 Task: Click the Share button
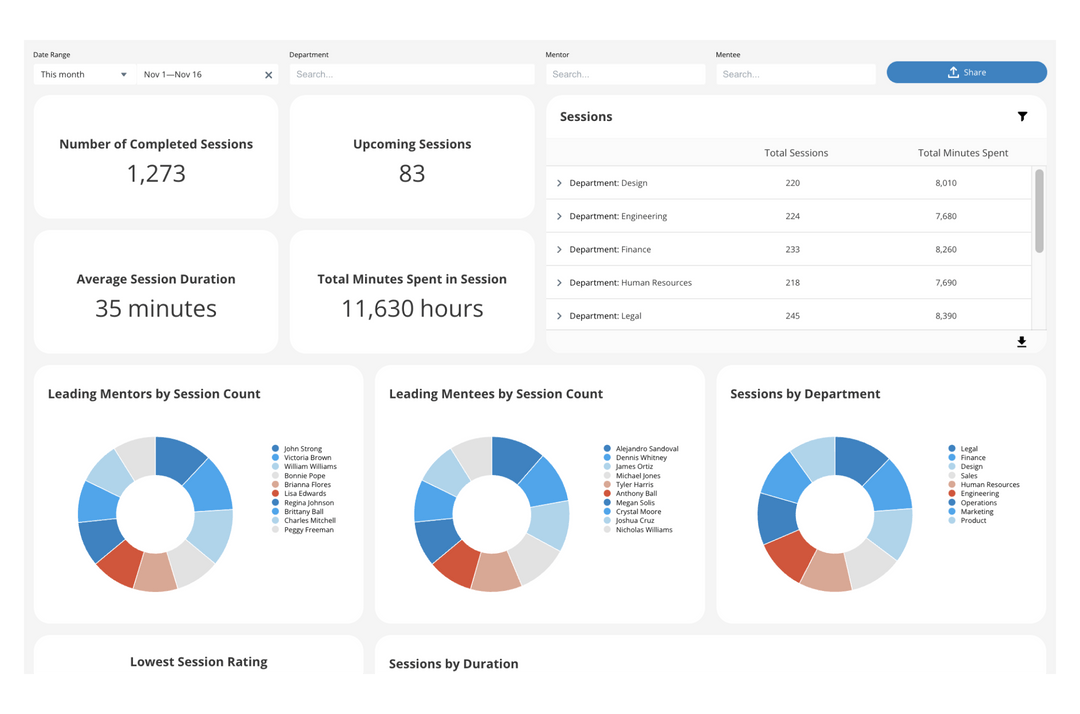[x=966, y=71]
